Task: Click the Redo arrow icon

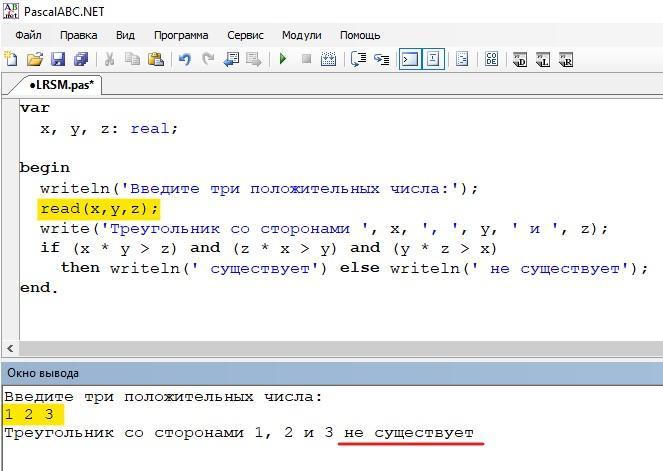Action: [x=208, y=59]
